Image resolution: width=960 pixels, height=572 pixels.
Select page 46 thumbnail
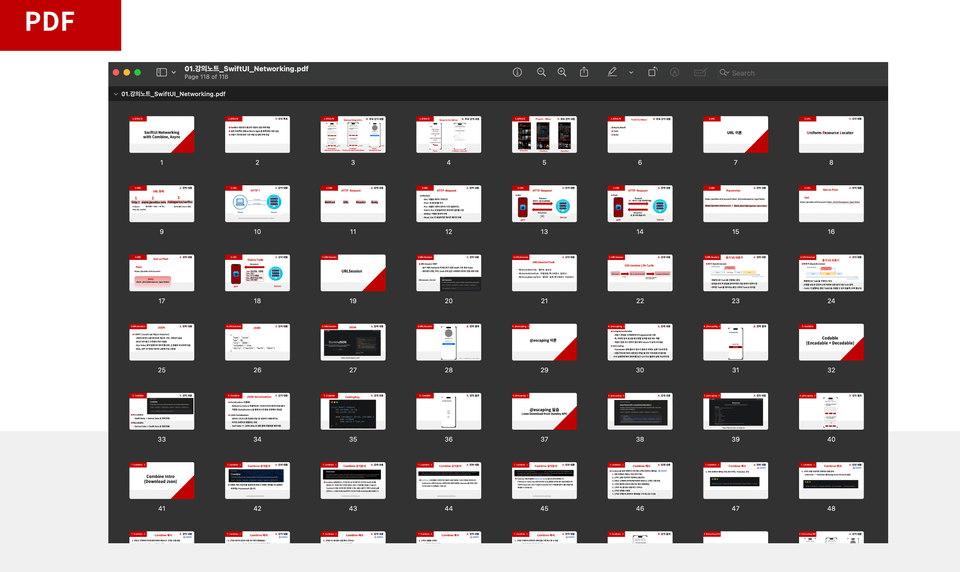point(640,480)
